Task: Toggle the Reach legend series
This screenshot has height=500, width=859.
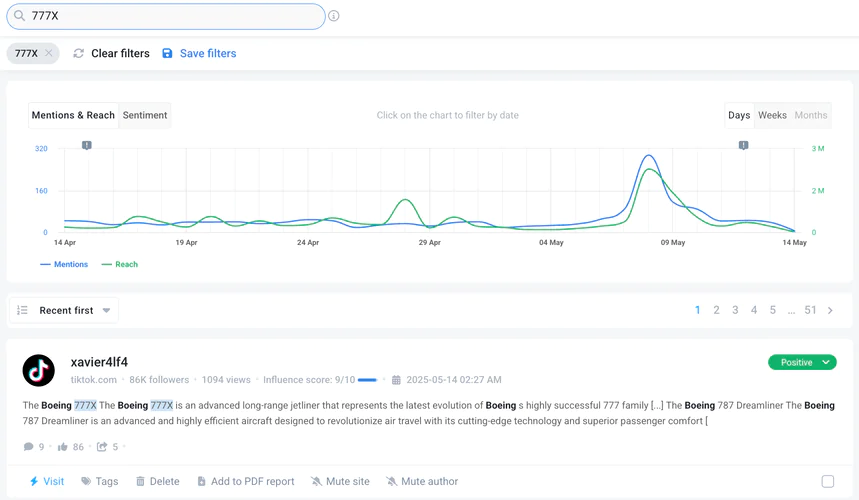Action: click(x=119, y=264)
